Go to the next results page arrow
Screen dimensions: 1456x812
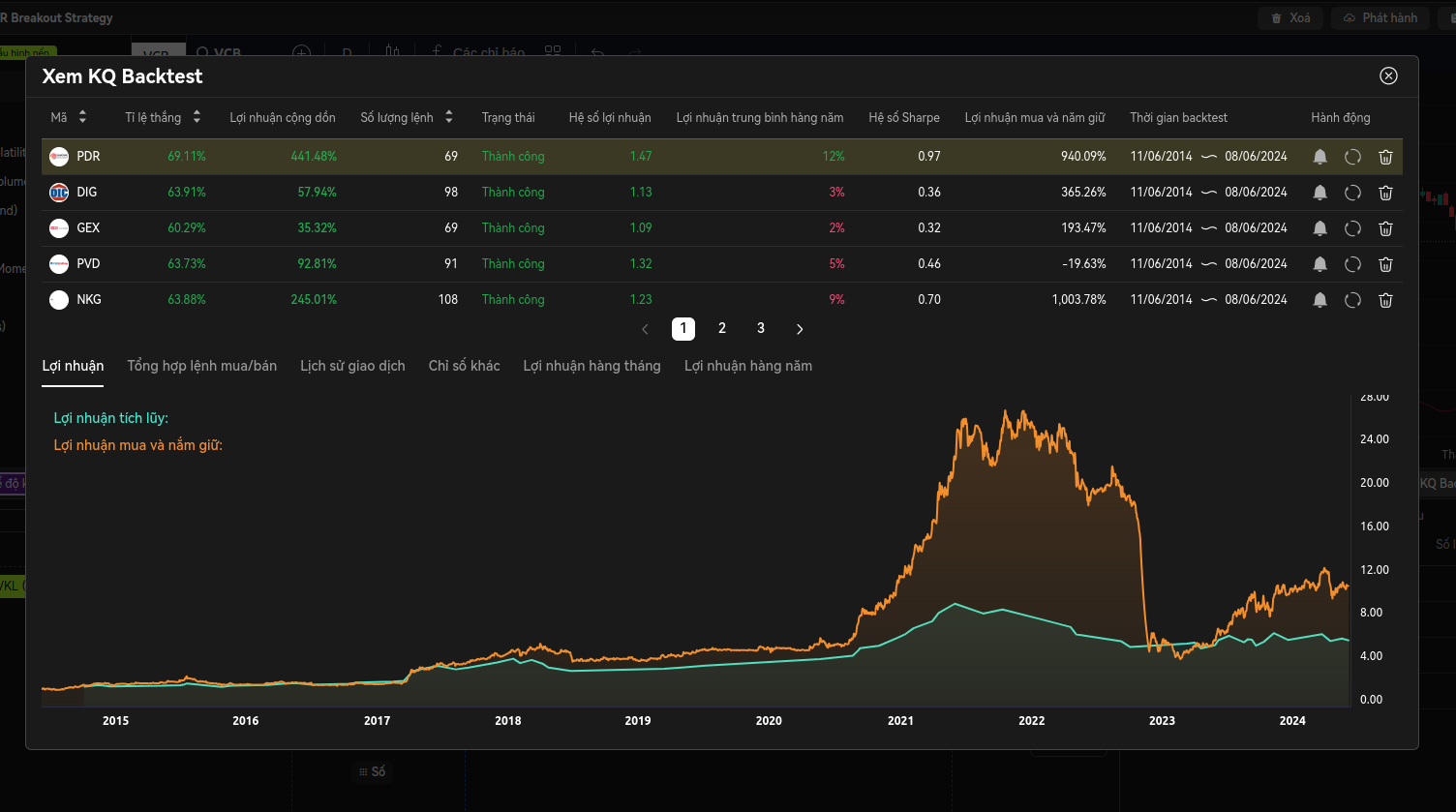[x=800, y=329]
